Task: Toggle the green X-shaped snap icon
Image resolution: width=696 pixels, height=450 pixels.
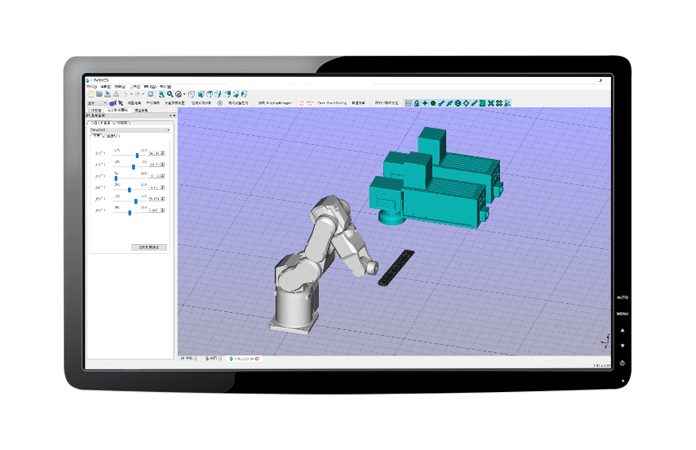Action: point(491,103)
